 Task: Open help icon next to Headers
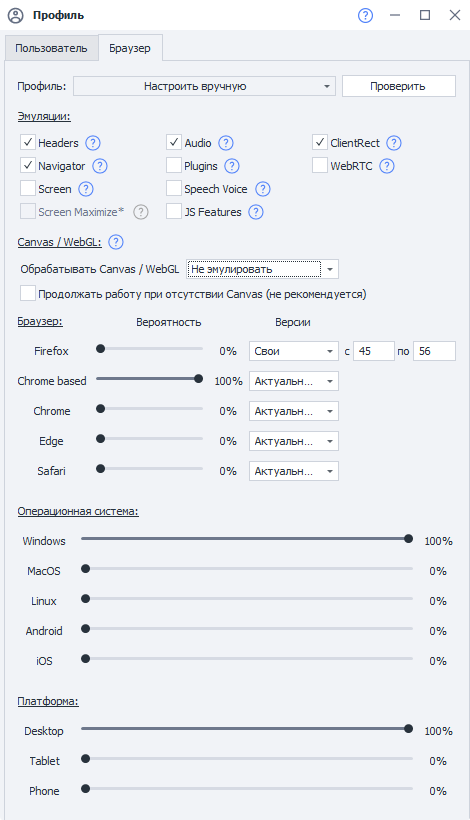pos(93,143)
